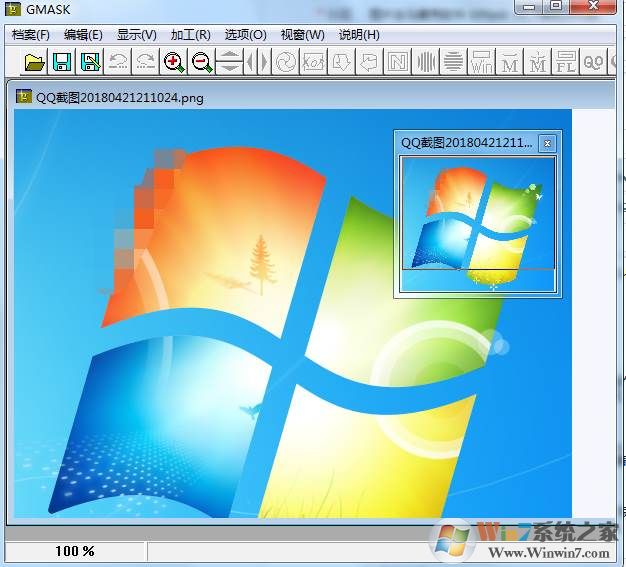Open the 选项(O) options menu

[245, 35]
